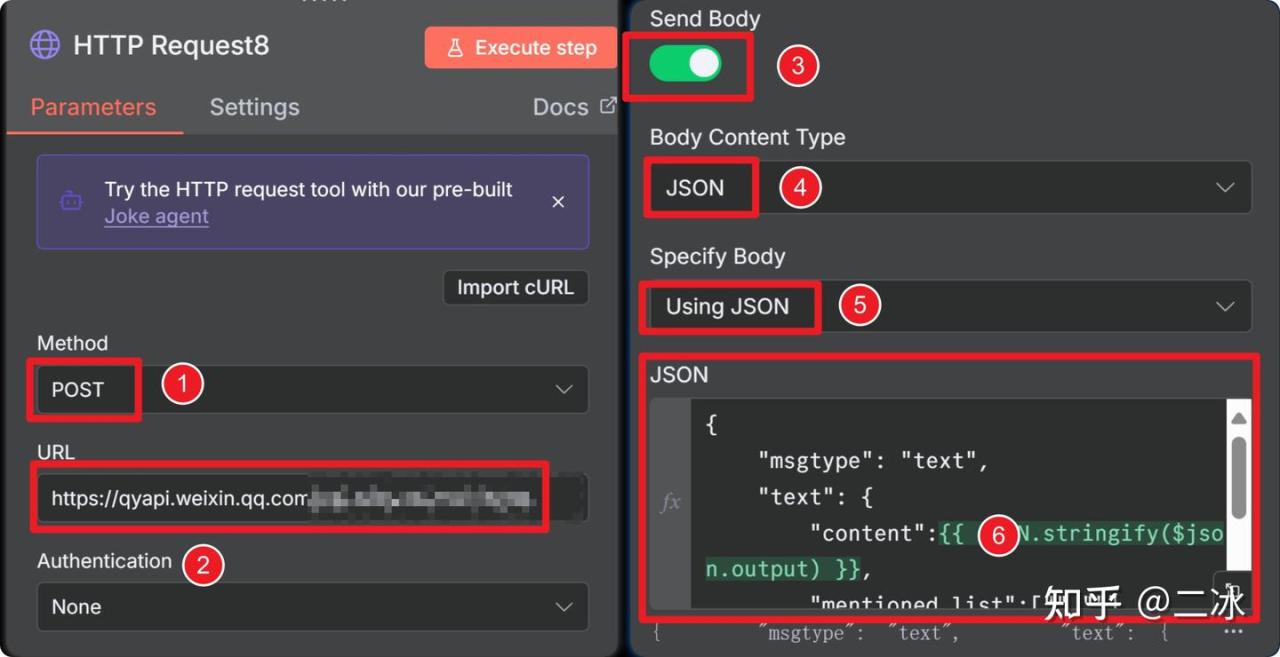
Task: Click the JSON editor vertical scrollbar thumb
Action: pos(1238,480)
